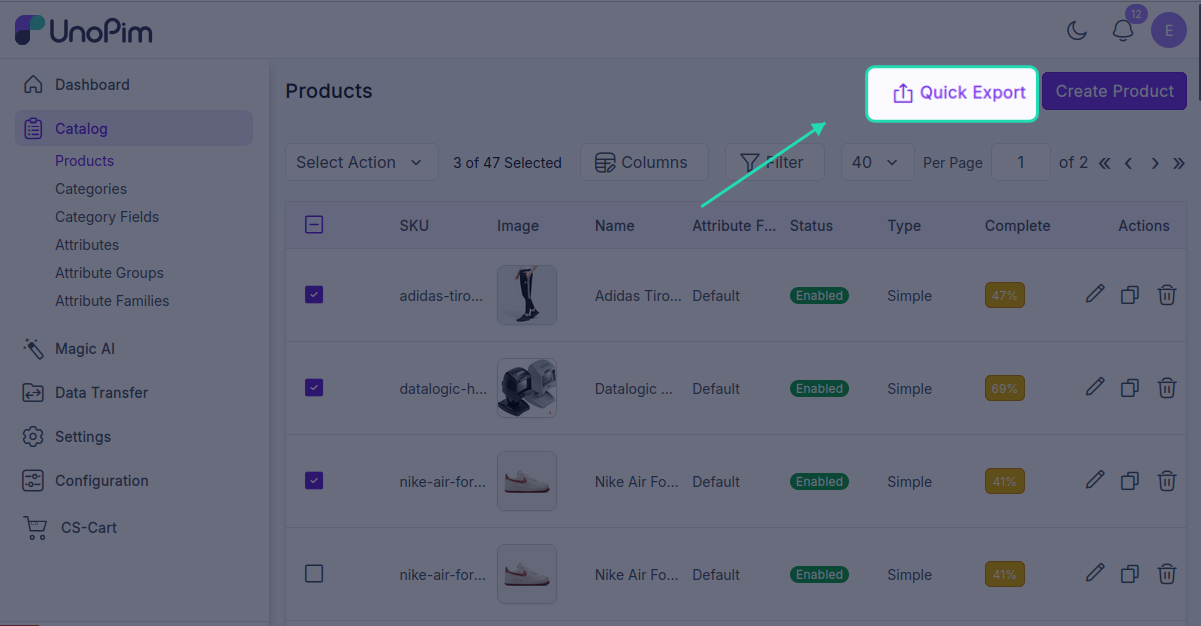Check the fourth row nike-air-for checkbox
1201x626 pixels.
pyautogui.click(x=314, y=573)
